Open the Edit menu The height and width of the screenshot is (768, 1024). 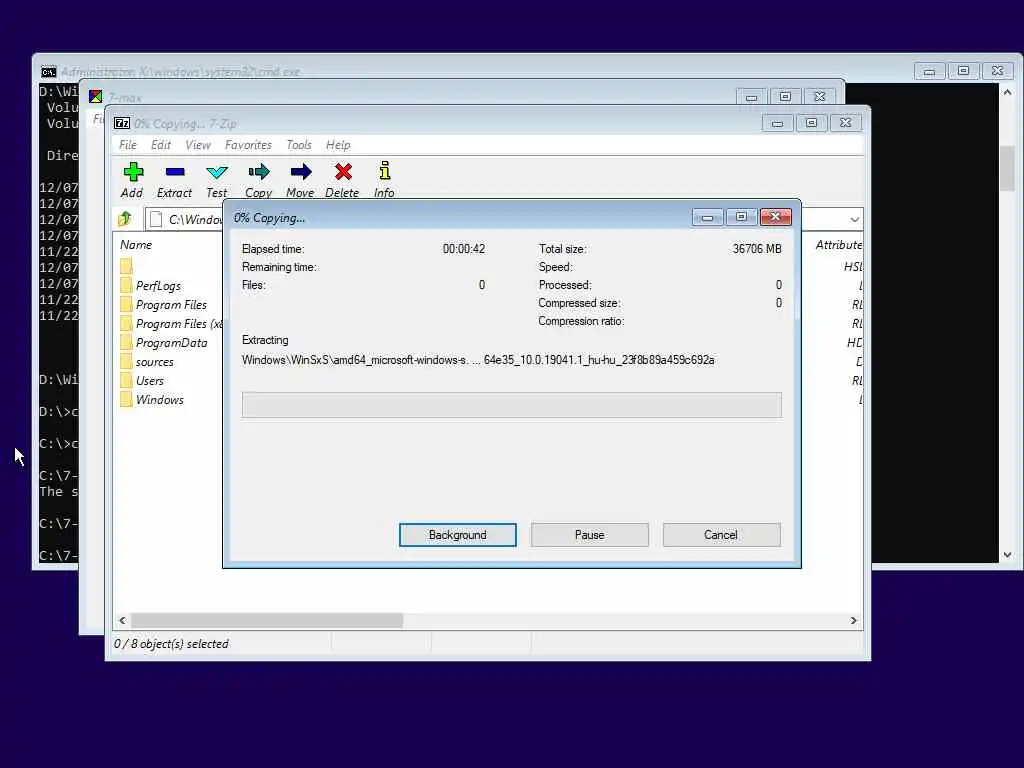161,145
